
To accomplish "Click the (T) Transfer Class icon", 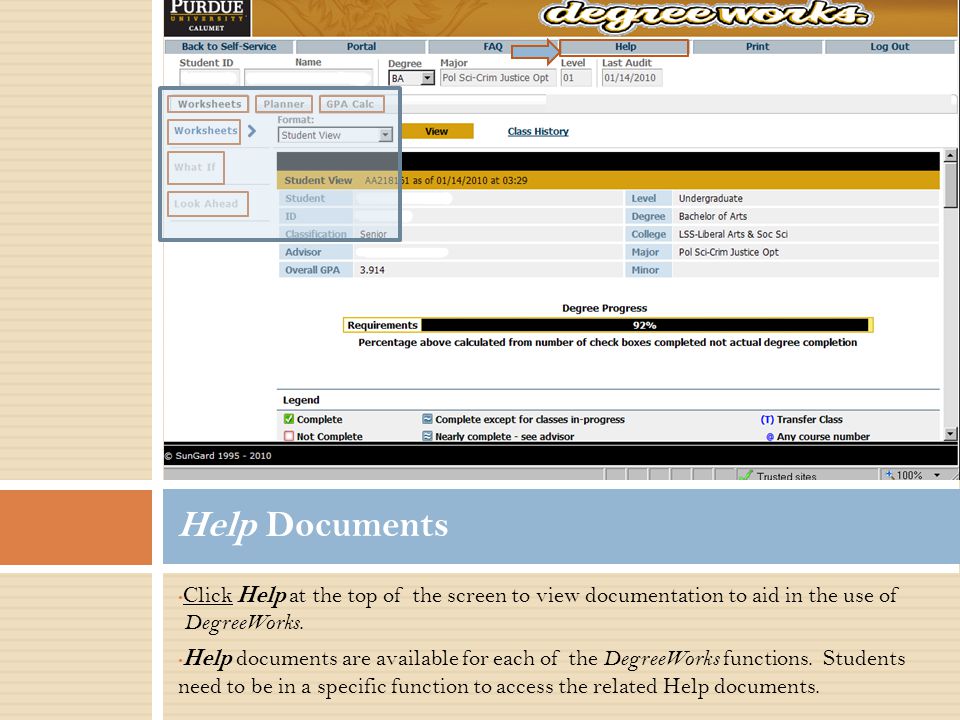I will click(x=767, y=419).
